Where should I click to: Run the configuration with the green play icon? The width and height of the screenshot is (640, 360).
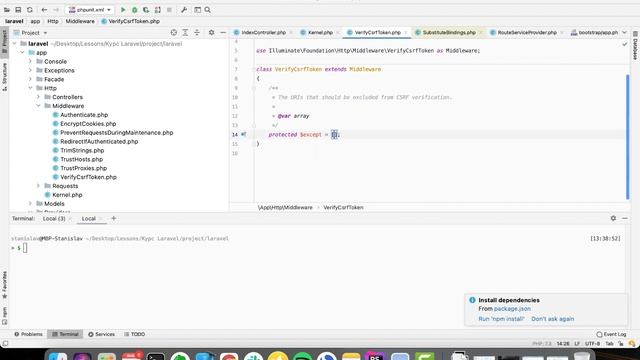click(x=123, y=10)
